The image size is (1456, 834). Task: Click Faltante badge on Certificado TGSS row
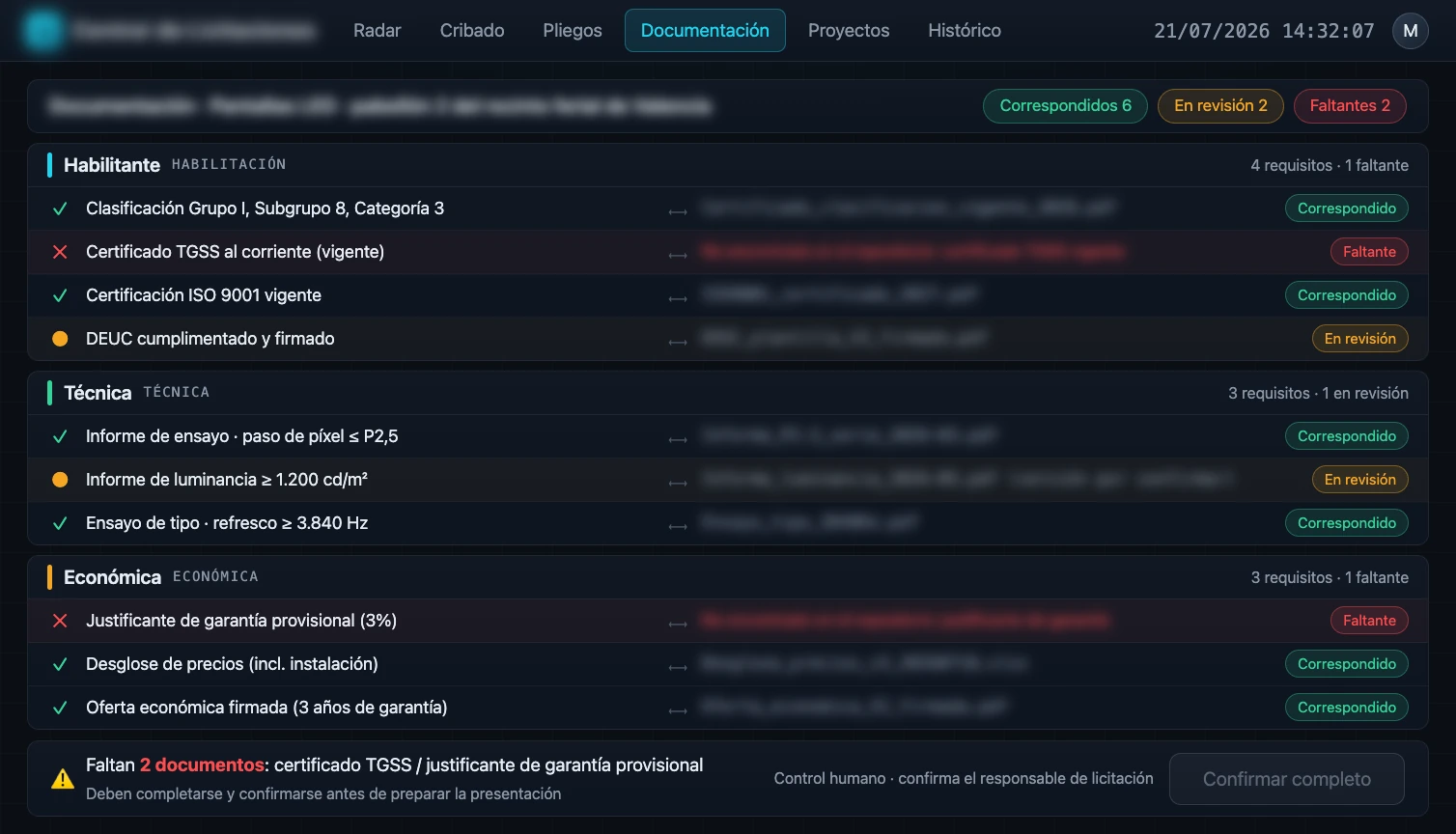pyautogui.click(x=1369, y=252)
